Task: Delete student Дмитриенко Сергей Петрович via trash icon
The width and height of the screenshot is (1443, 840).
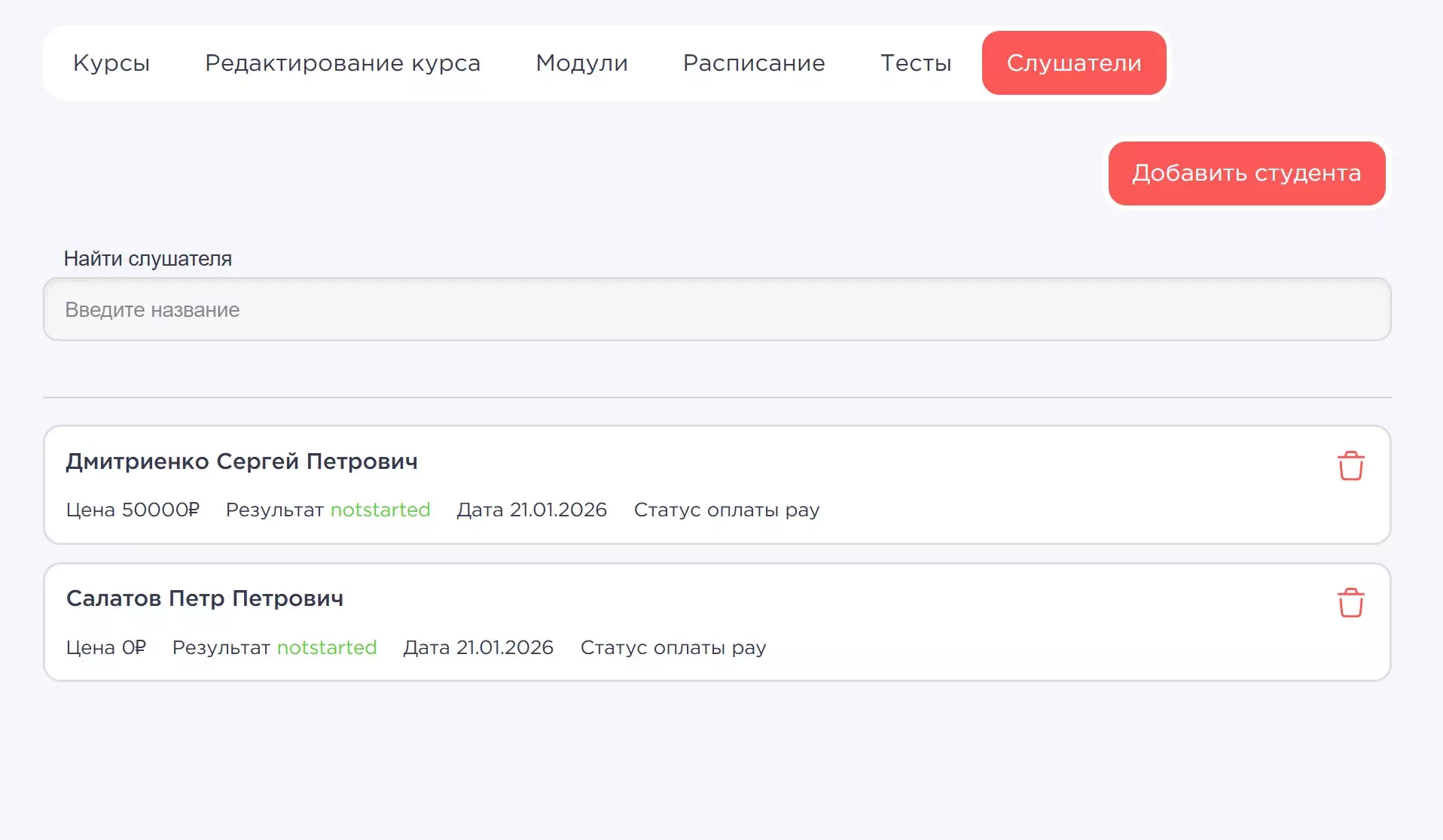Action: click(x=1350, y=466)
